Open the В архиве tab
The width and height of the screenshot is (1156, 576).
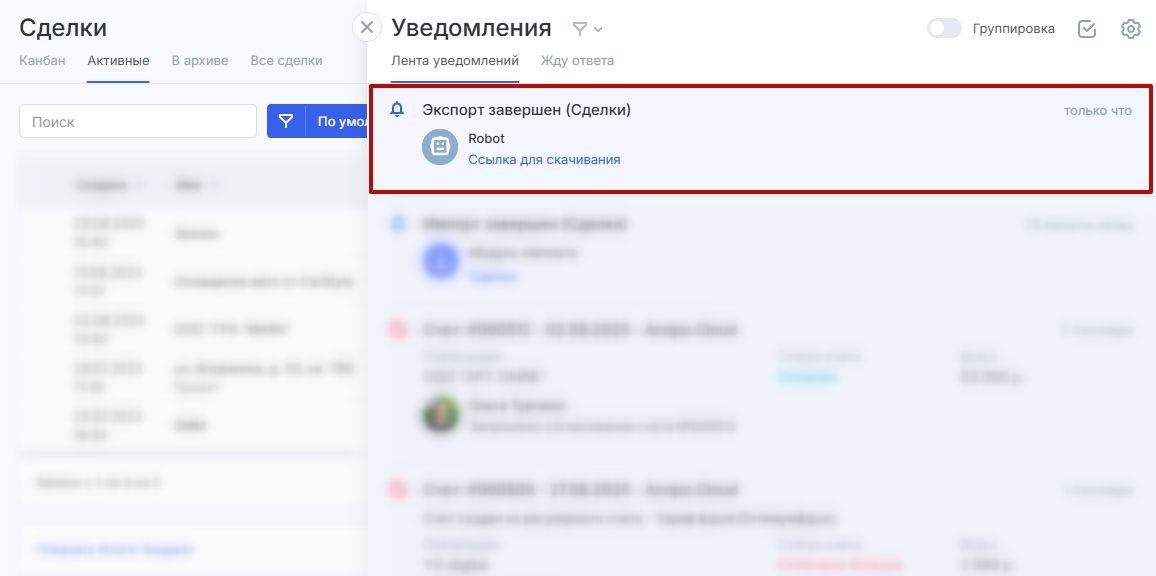[200, 61]
